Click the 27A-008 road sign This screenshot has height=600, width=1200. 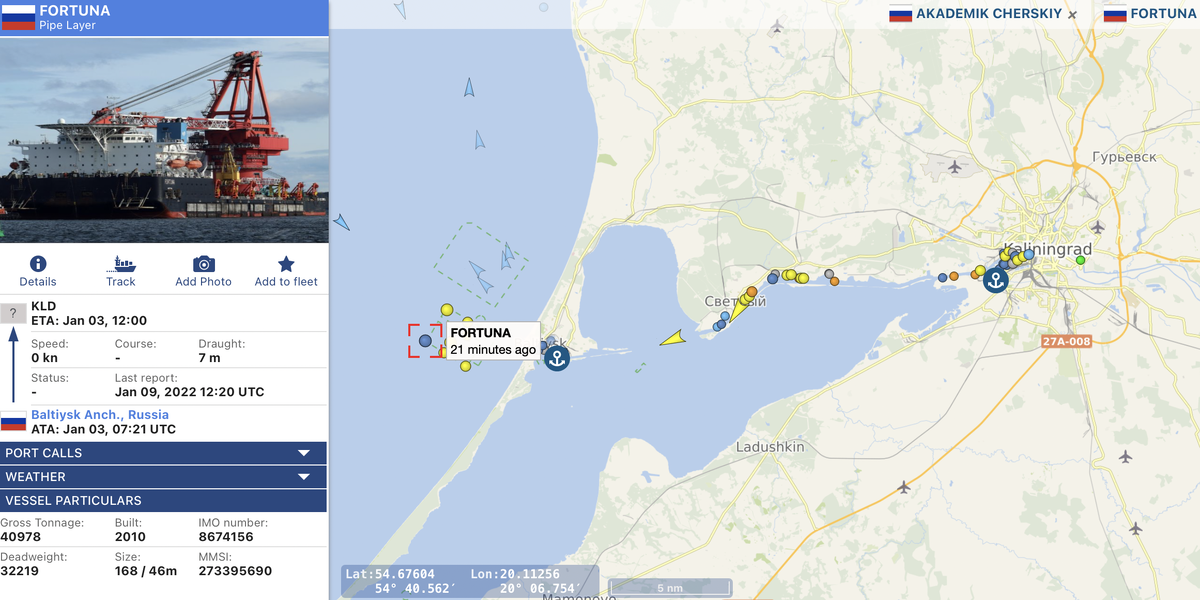tap(1066, 341)
